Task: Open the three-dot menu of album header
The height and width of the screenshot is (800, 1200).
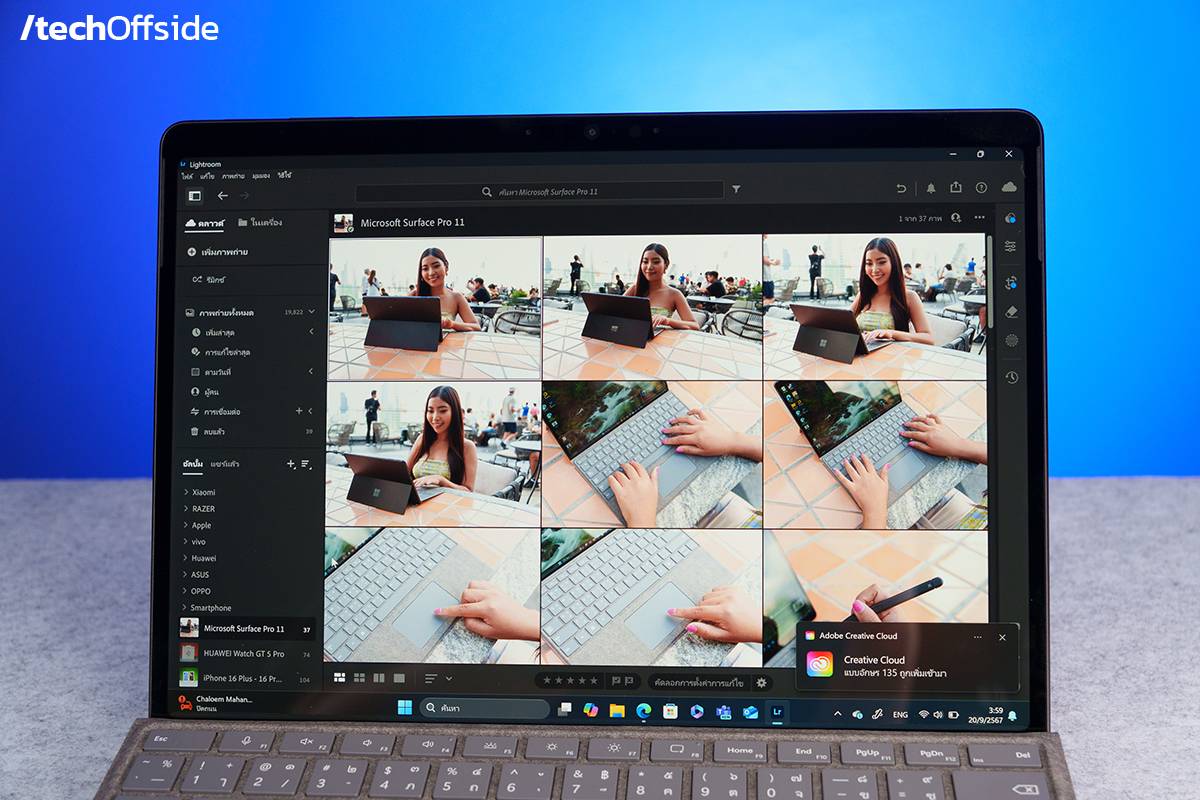Action: [979, 217]
